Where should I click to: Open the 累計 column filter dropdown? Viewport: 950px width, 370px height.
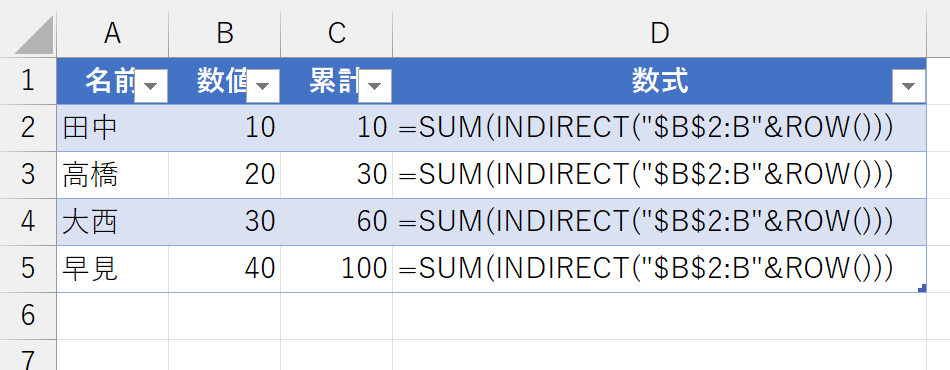click(375, 87)
